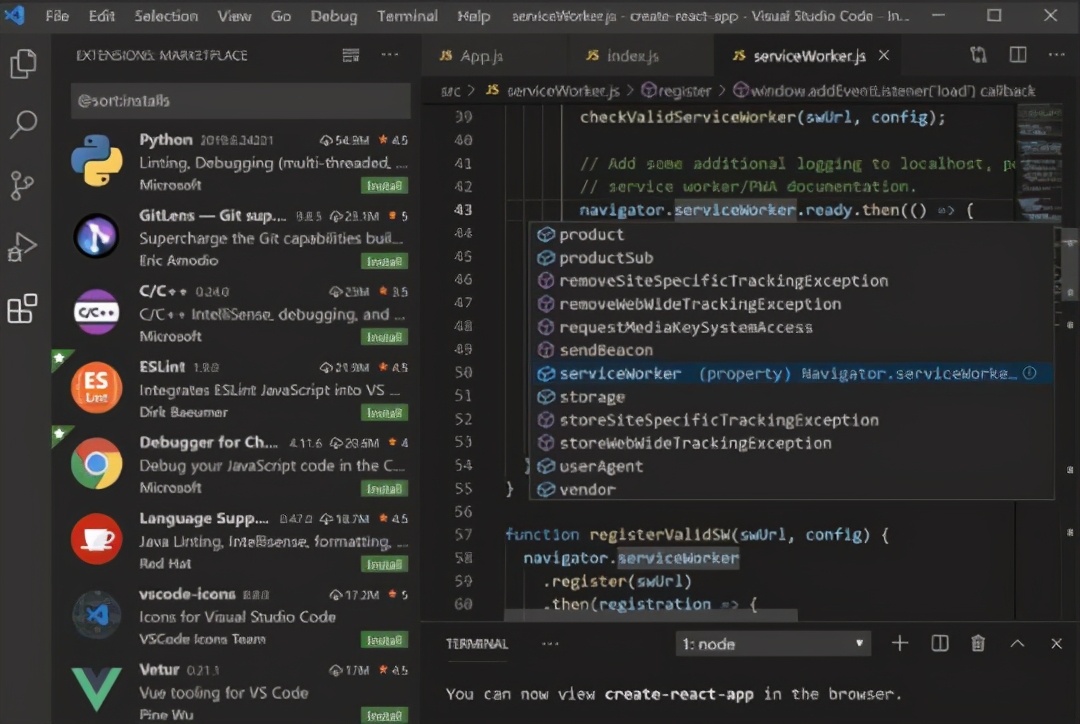Split the editor to the right
This screenshot has width=1080, height=724.
(x=1017, y=54)
